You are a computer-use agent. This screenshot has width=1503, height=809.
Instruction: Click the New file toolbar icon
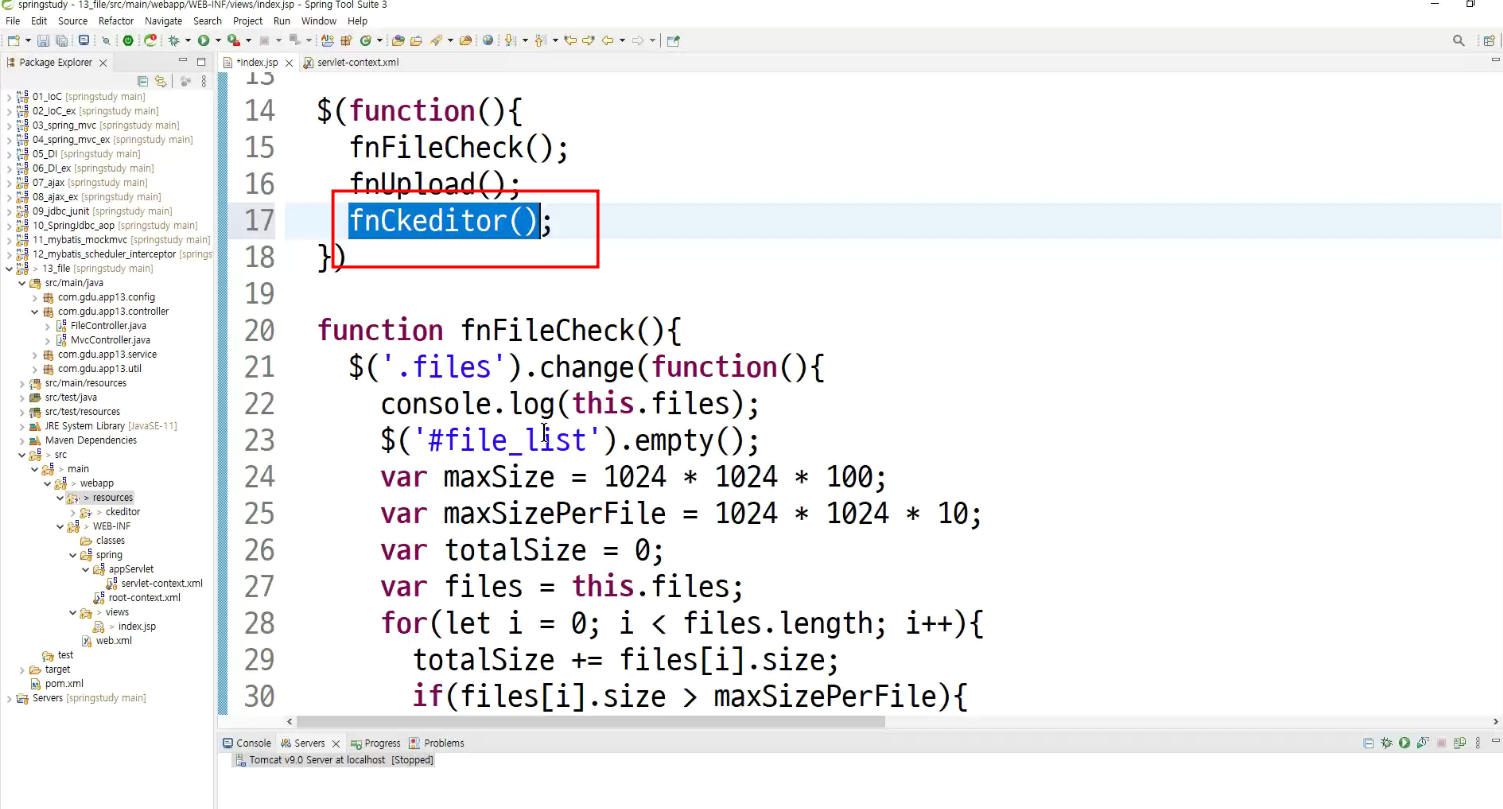[x=13, y=41]
